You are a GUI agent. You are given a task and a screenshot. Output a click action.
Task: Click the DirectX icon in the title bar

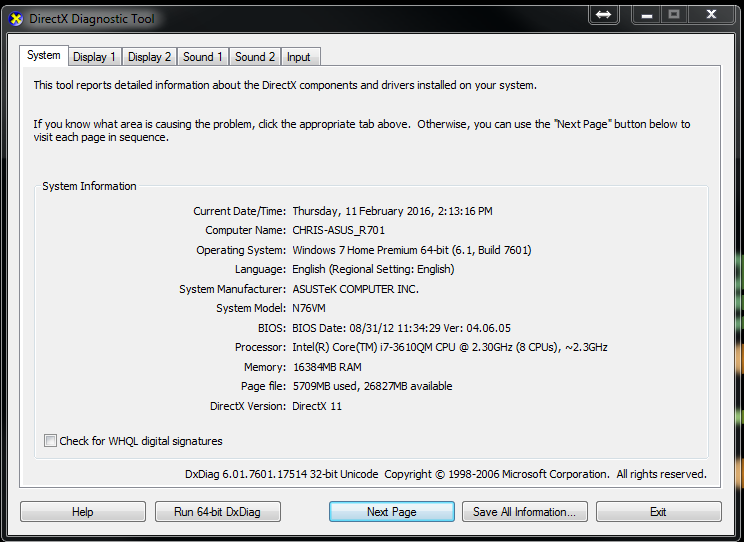15,18
